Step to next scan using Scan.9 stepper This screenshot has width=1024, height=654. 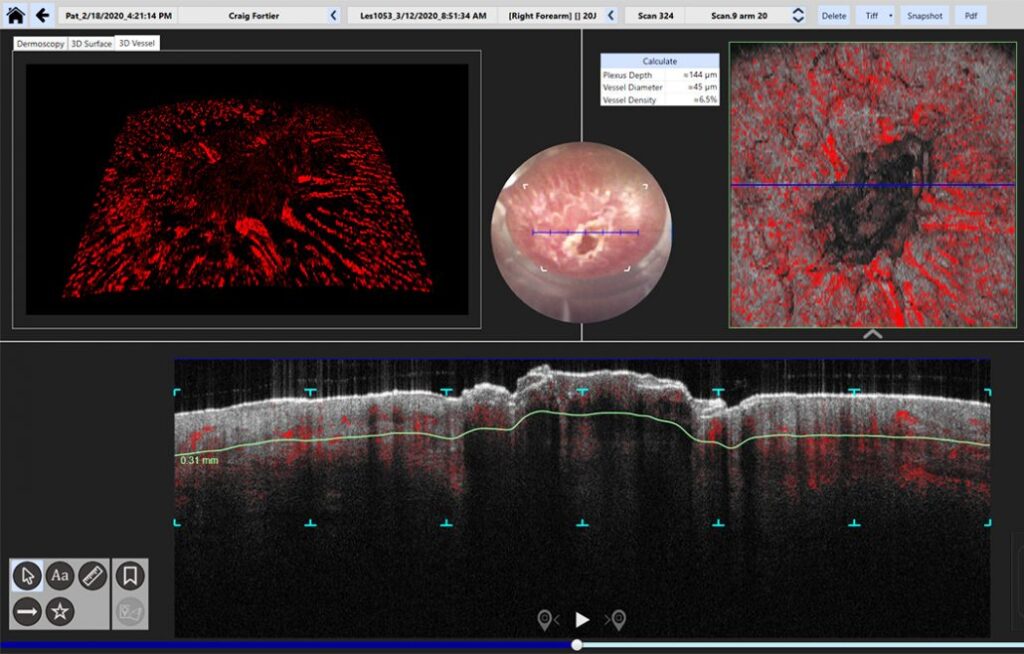tap(797, 11)
